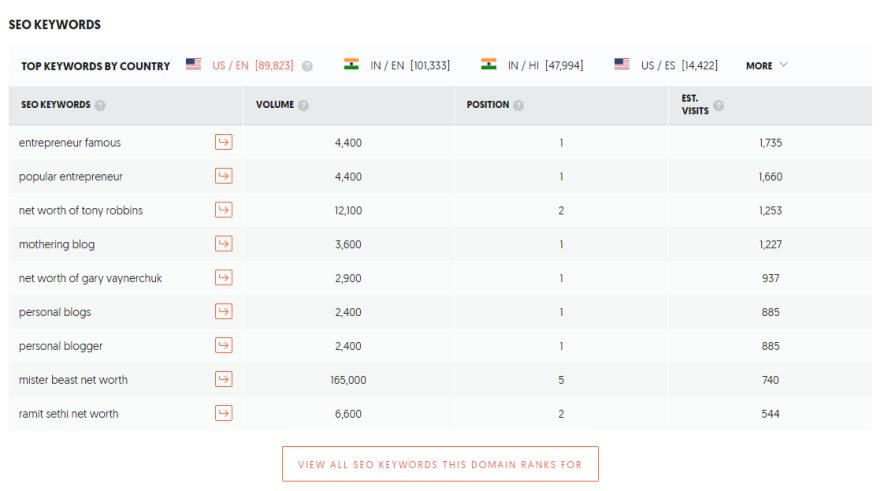Switch to US / ES keywords tab
884x491 pixels.
point(666,65)
